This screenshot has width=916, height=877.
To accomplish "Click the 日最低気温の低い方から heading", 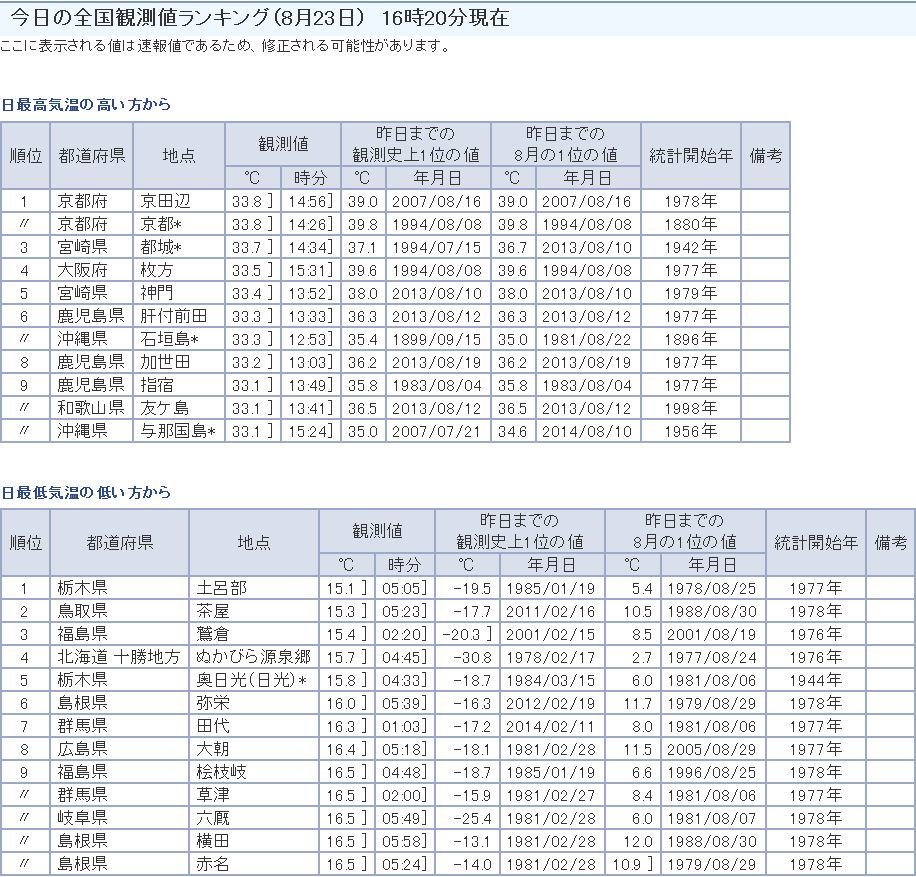I will click(86, 492).
